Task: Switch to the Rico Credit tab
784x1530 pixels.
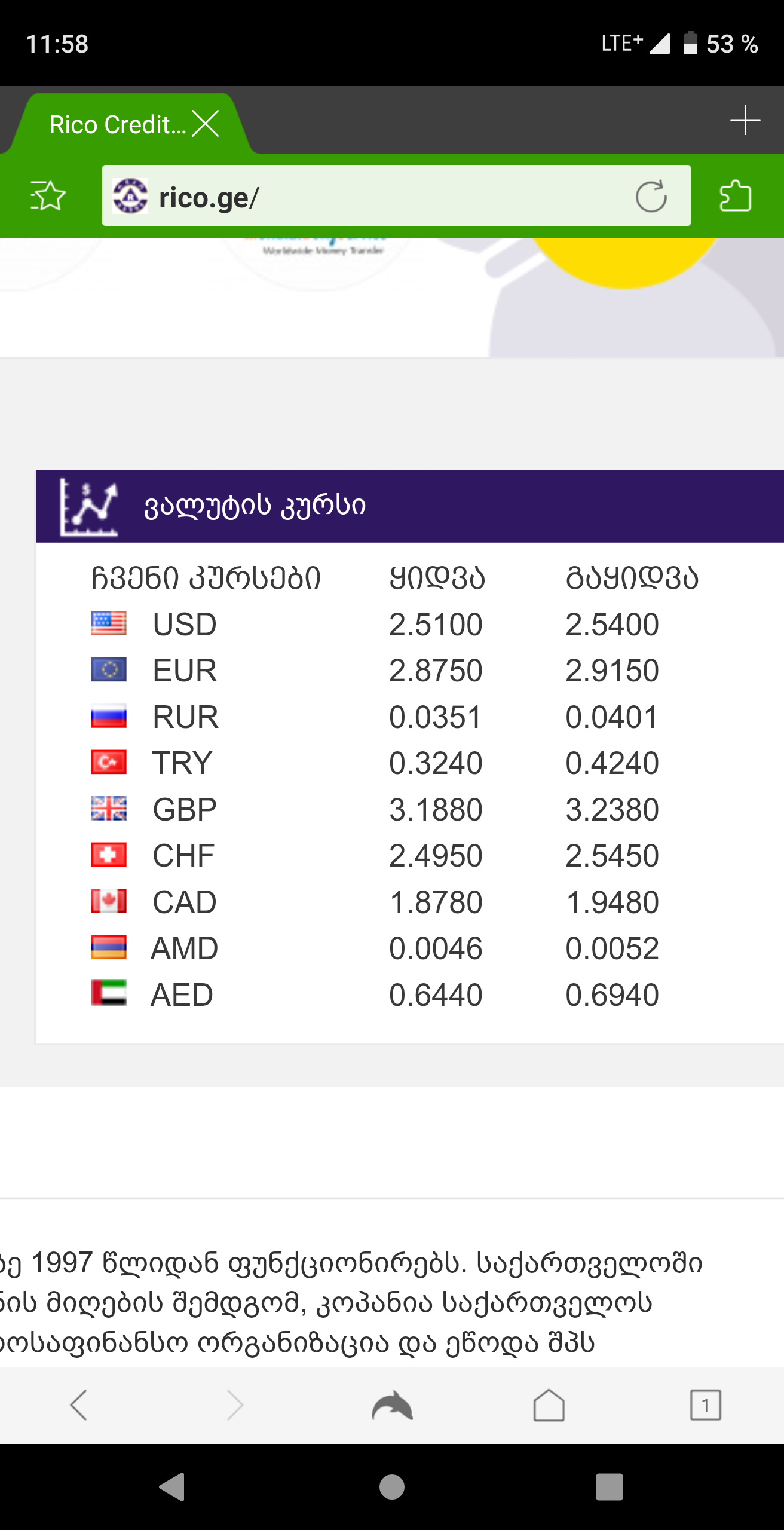Action: click(x=117, y=124)
